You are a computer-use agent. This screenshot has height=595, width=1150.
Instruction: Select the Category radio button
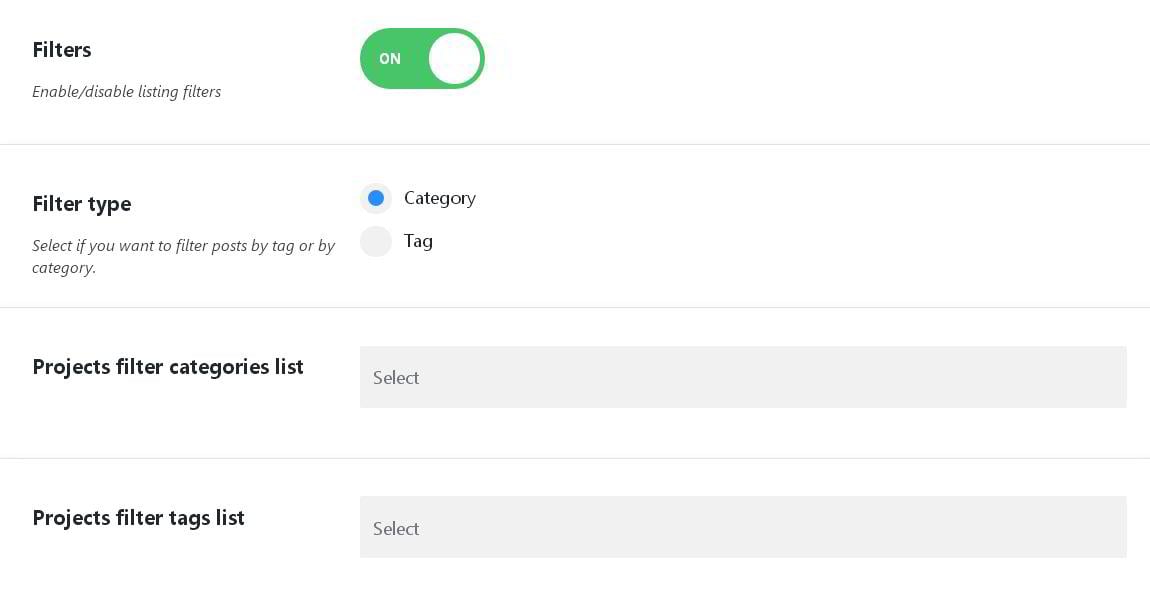pyautogui.click(x=376, y=198)
